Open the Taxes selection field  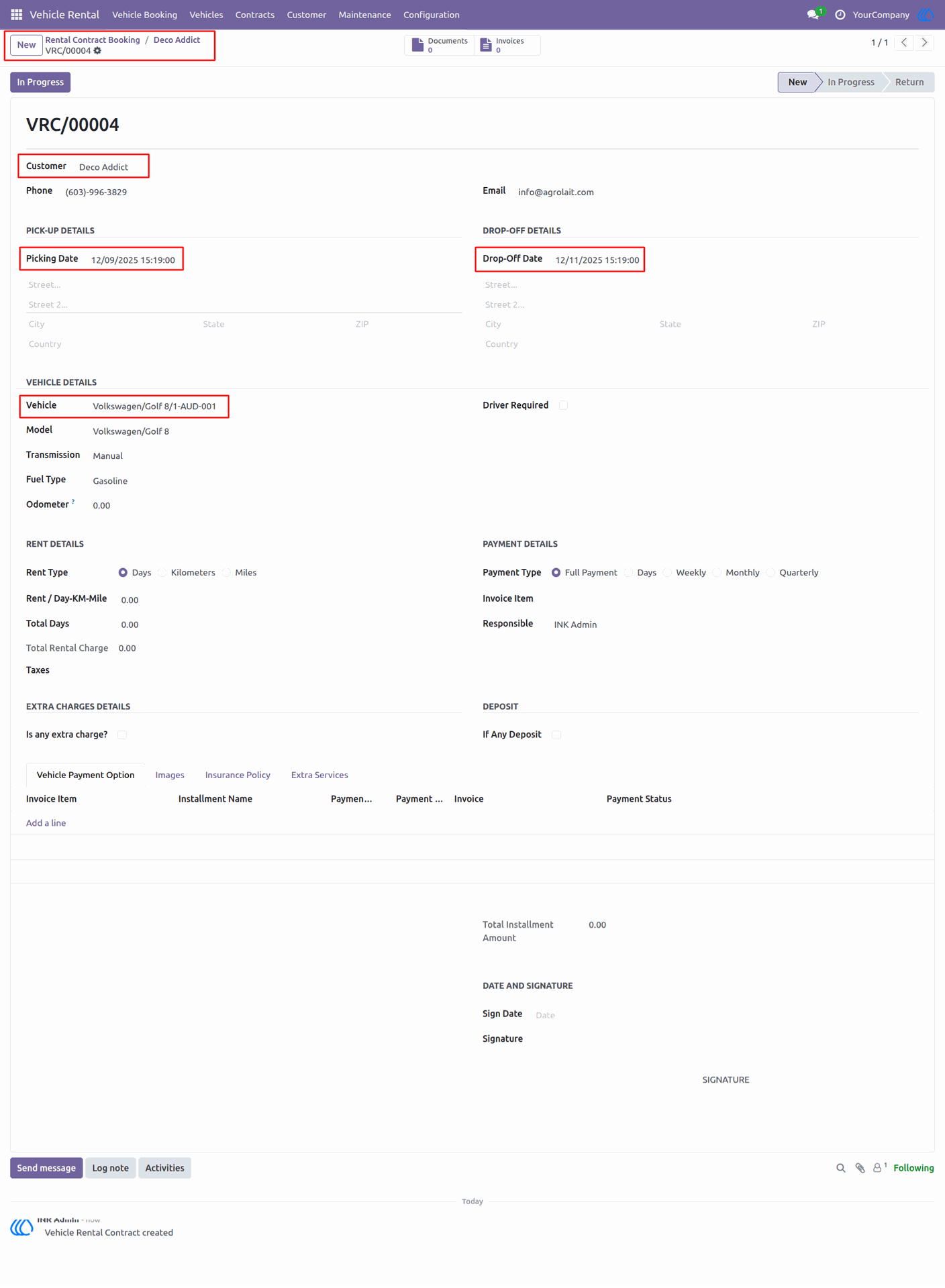[289, 671]
